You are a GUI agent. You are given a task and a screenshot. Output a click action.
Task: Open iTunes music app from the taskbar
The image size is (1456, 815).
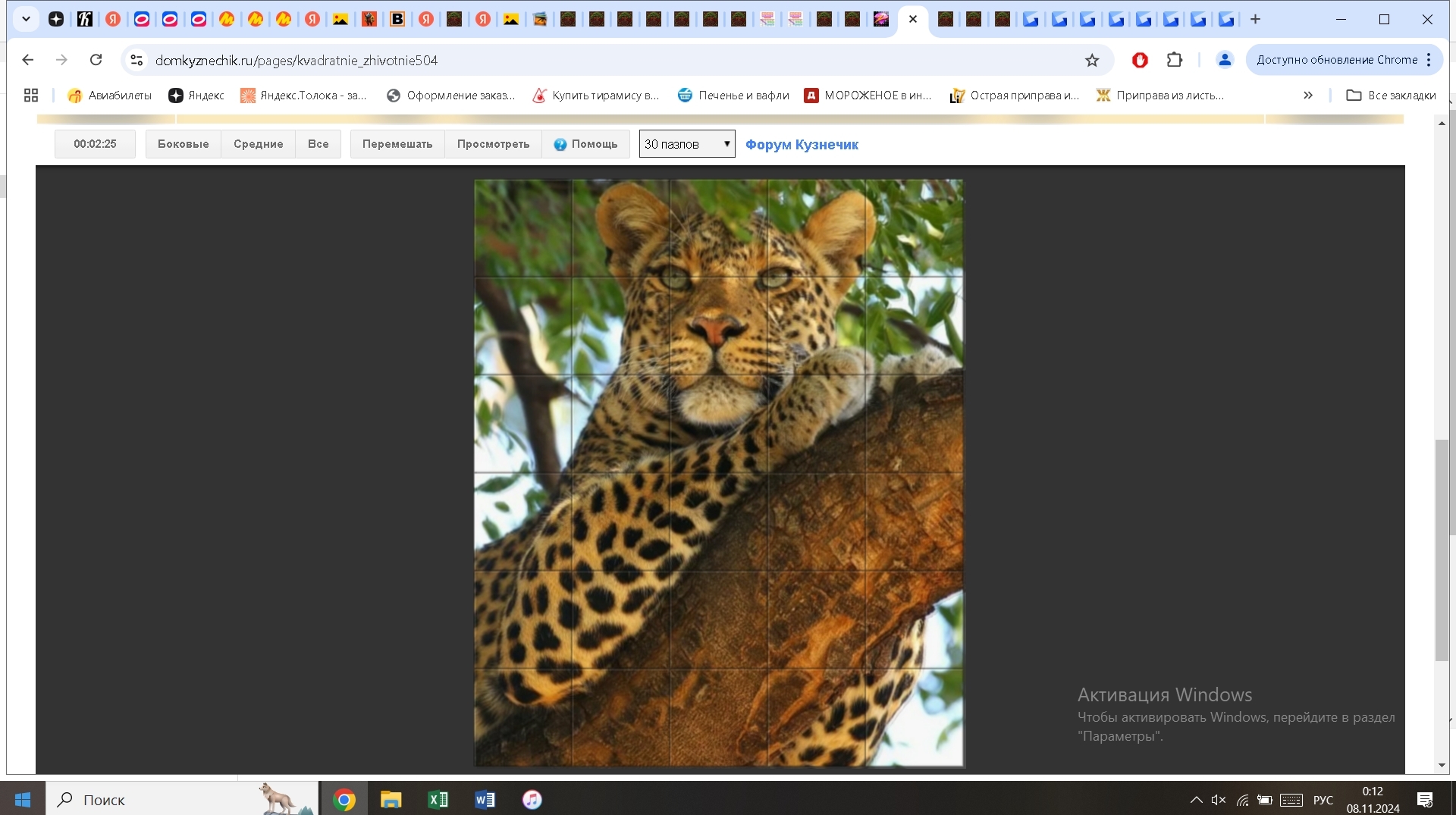pos(532,799)
